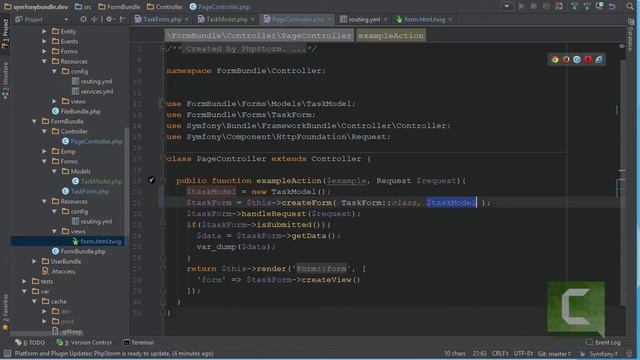Click the Run with Coverage icon
This screenshot has height=360, width=640.
(x=546, y=6)
